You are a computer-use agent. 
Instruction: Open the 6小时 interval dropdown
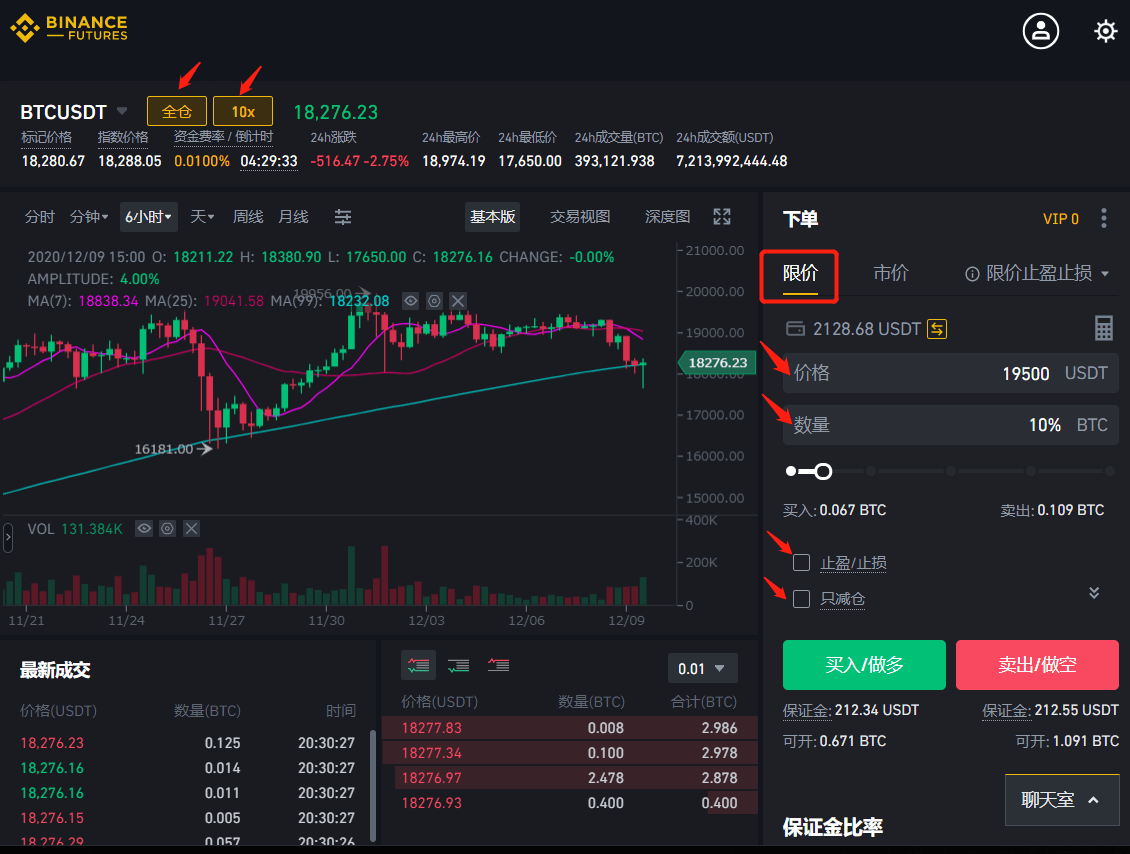click(148, 217)
